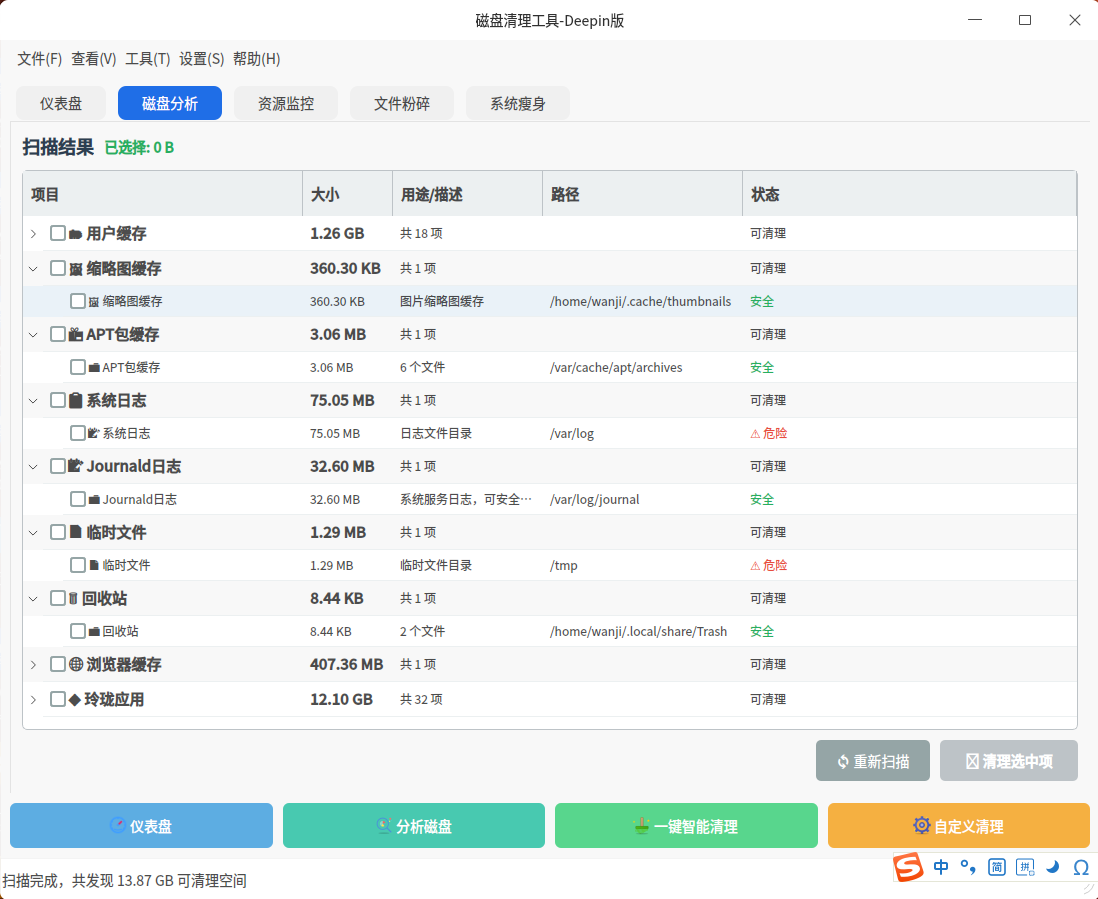This screenshot has height=899, width=1098.
Task: Click the 重新扫描 button
Action: pyautogui.click(x=872, y=761)
